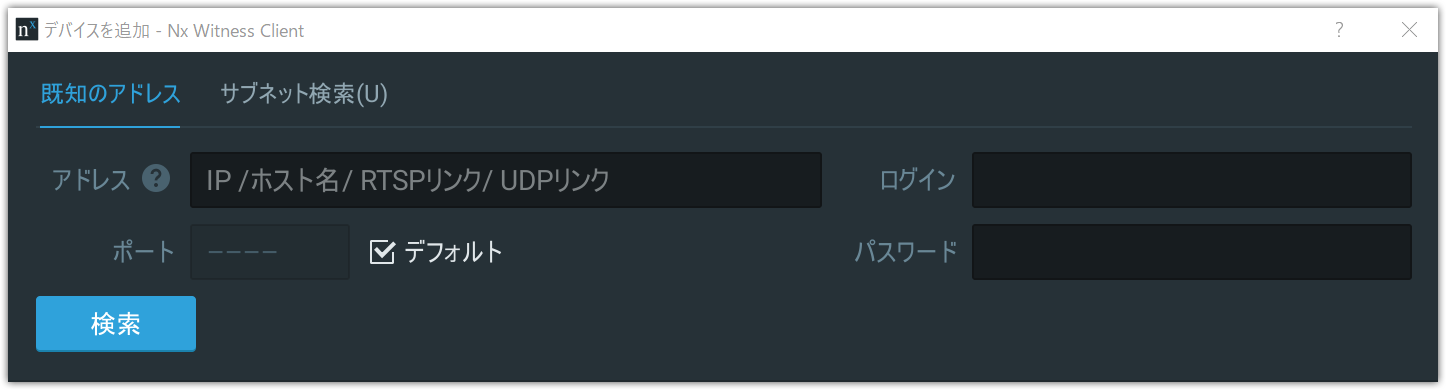Image resolution: width=1446 pixels, height=390 pixels.
Task: Select the パスワード text field
Action: click(1192, 252)
